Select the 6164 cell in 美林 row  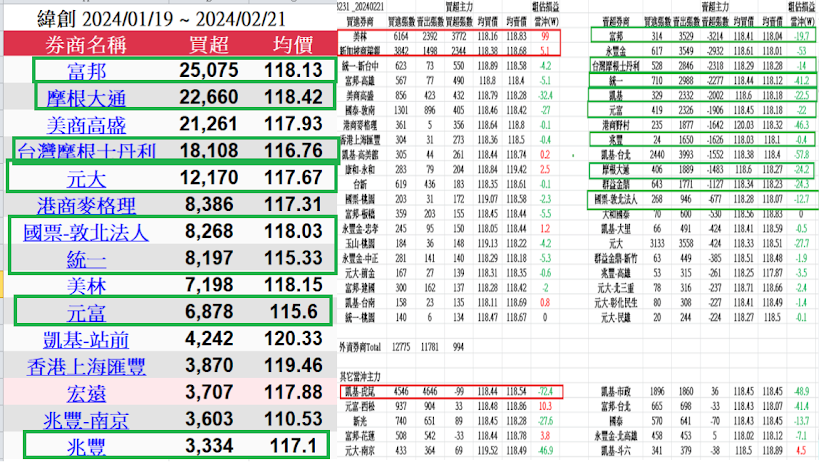pos(401,37)
